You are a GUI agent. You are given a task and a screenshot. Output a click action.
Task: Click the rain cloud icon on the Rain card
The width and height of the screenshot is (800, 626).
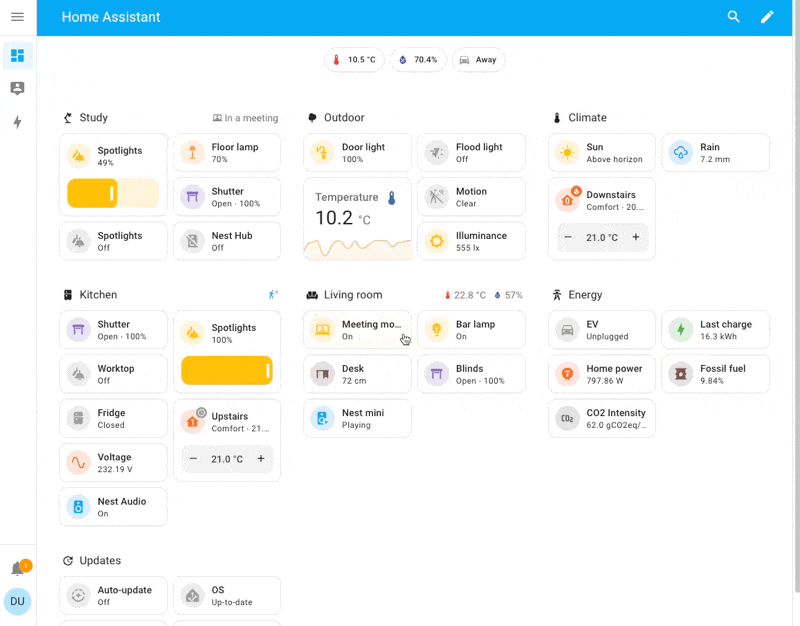(x=682, y=152)
